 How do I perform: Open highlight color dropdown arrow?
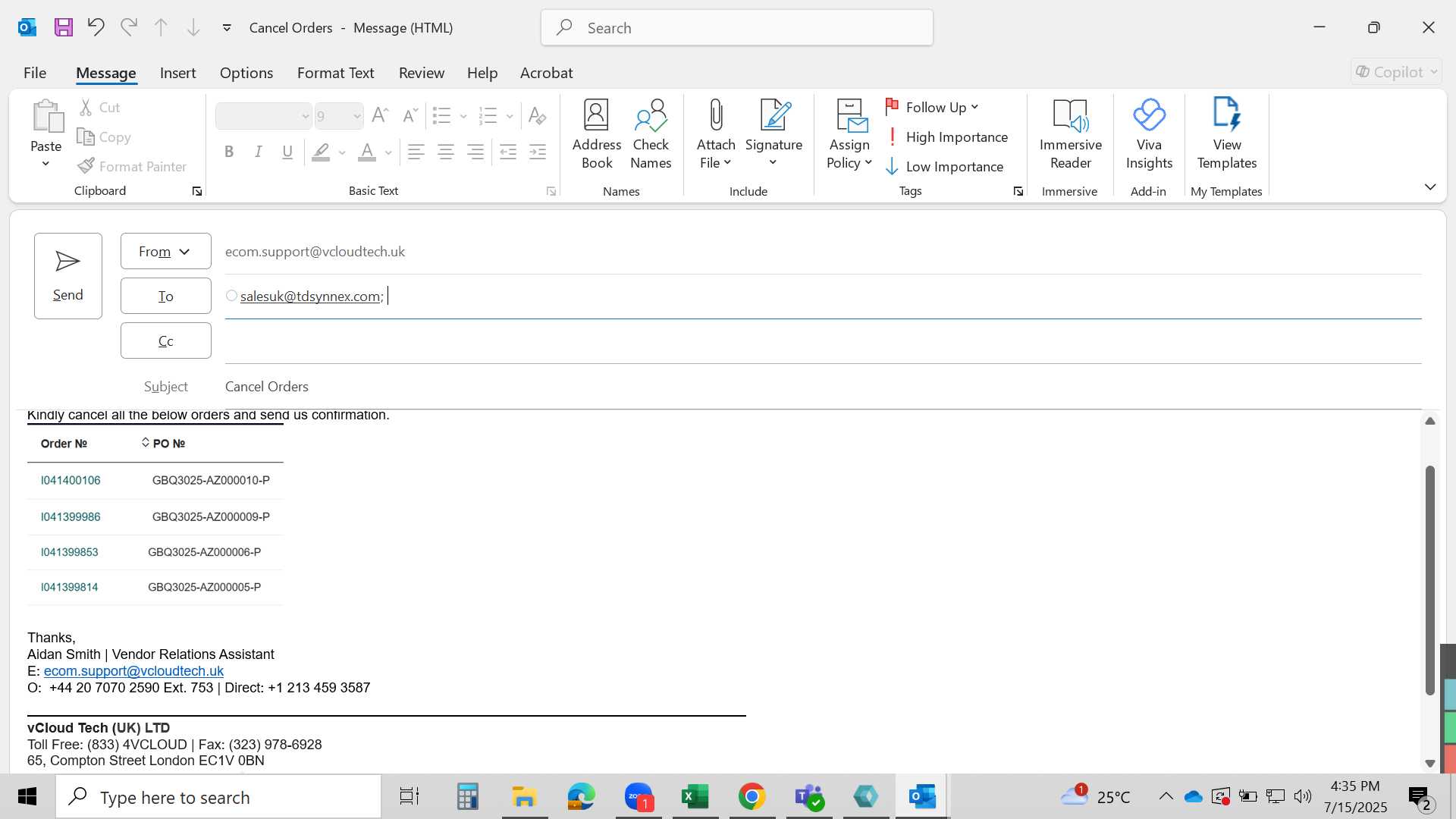[x=342, y=152]
